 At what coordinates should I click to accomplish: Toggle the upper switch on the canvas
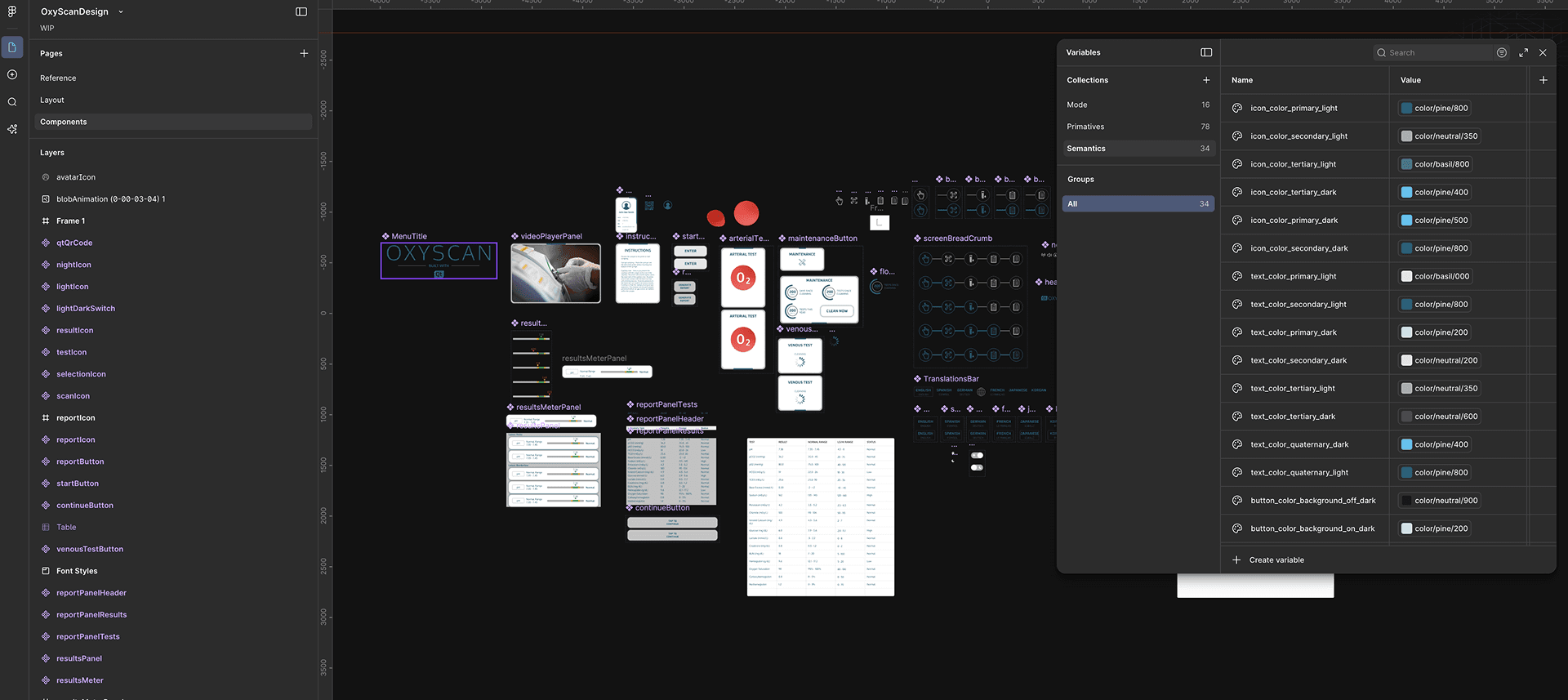coord(977,456)
